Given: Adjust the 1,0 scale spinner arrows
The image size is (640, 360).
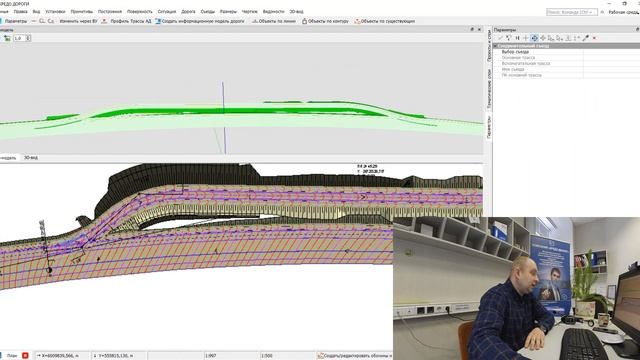Looking at the screenshot, I should (x=28, y=38).
